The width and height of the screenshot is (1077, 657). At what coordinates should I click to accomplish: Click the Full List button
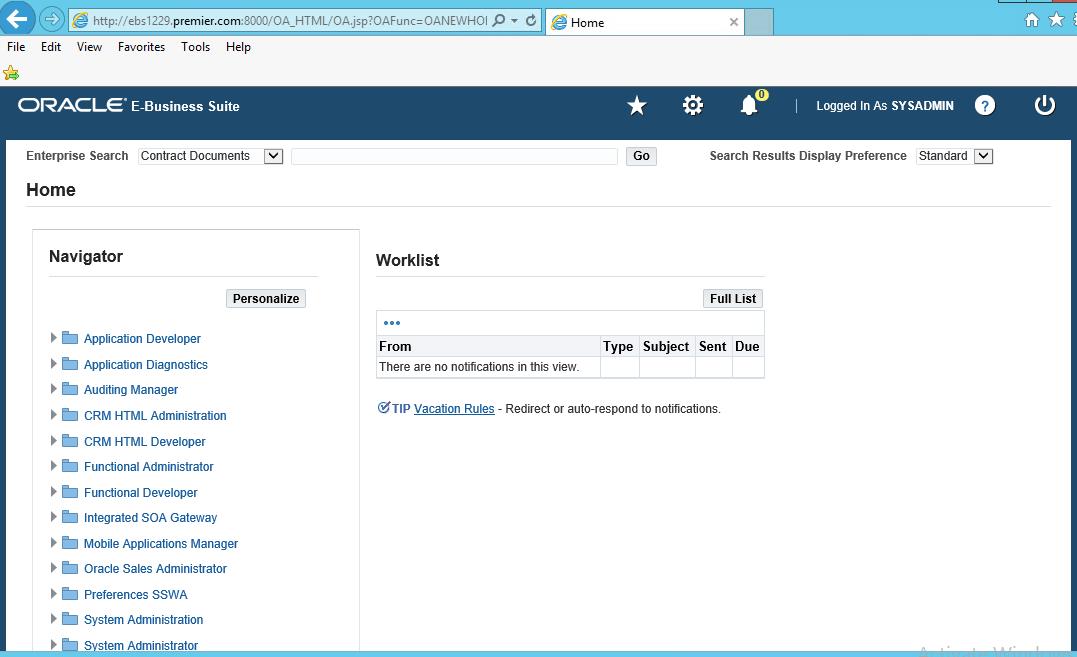pos(733,299)
